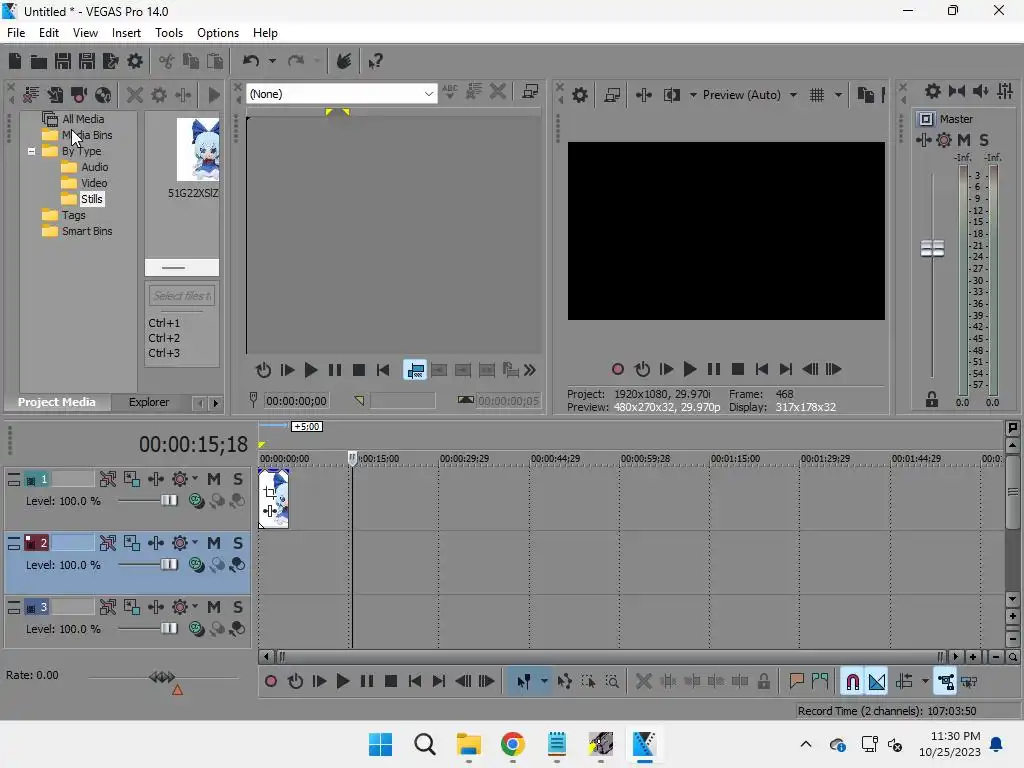Open the overlays grid dropdown arrow
This screenshot has width=1024, height=768.
[x=838, y=95]
